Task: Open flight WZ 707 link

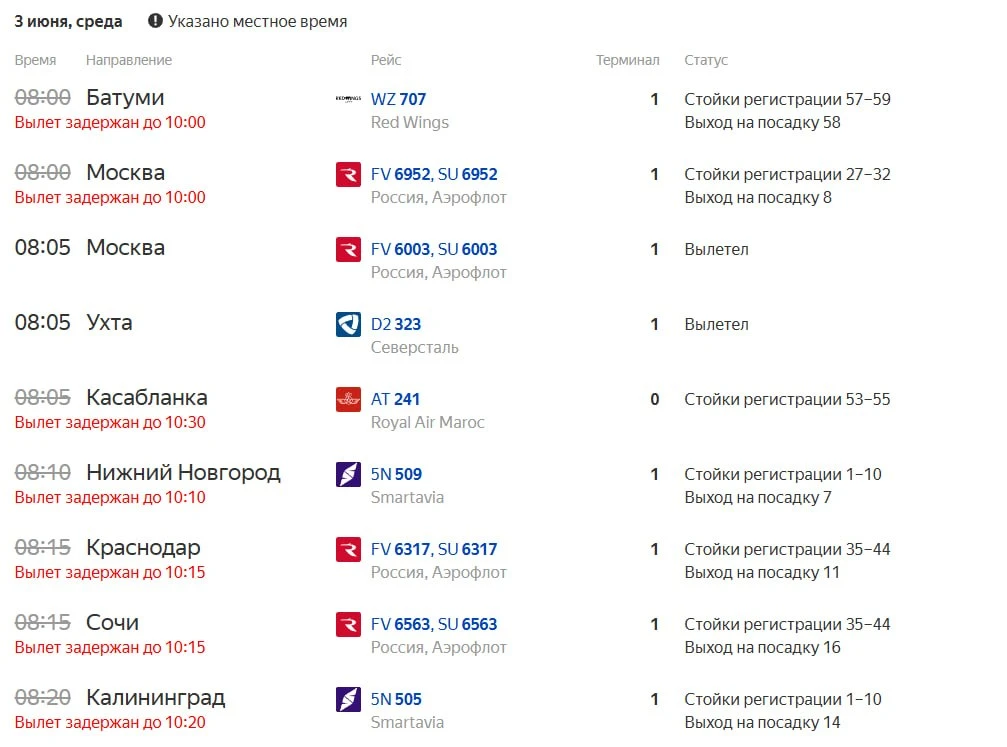Action: pos(398,99)
